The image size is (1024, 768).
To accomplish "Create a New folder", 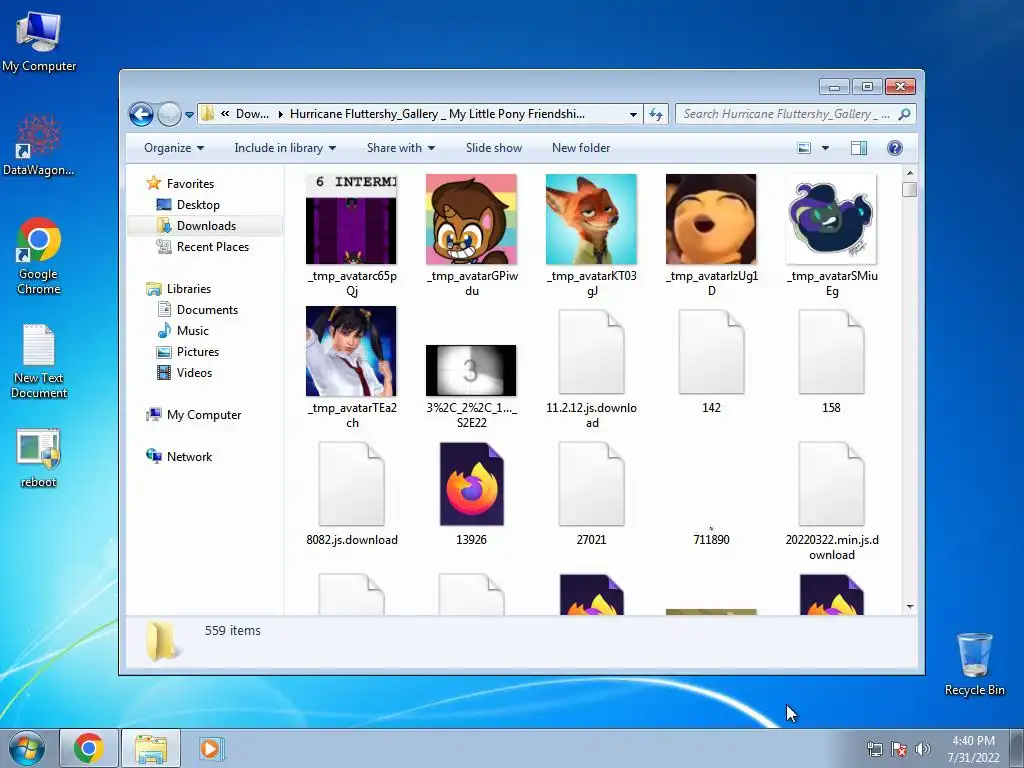I will point(581,148).
